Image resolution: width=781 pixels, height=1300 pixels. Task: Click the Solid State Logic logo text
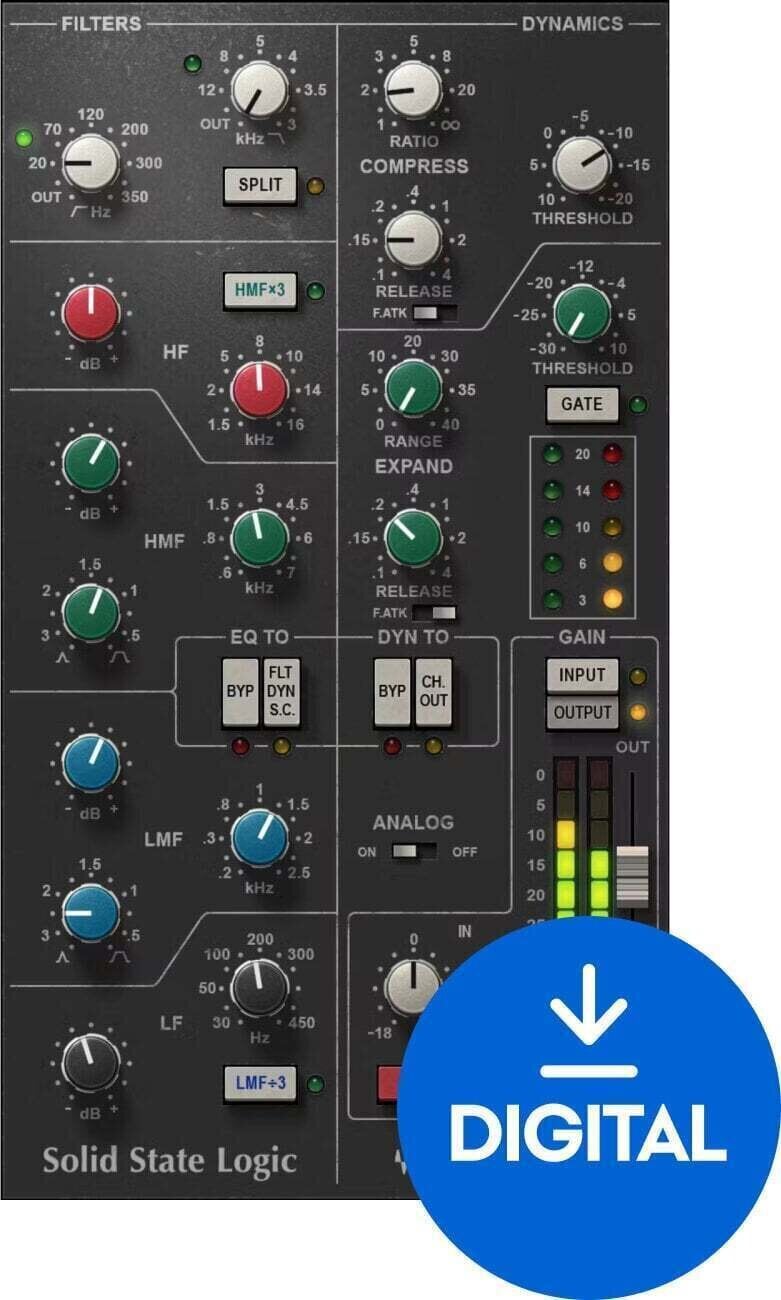click(x=170, y=1160)
